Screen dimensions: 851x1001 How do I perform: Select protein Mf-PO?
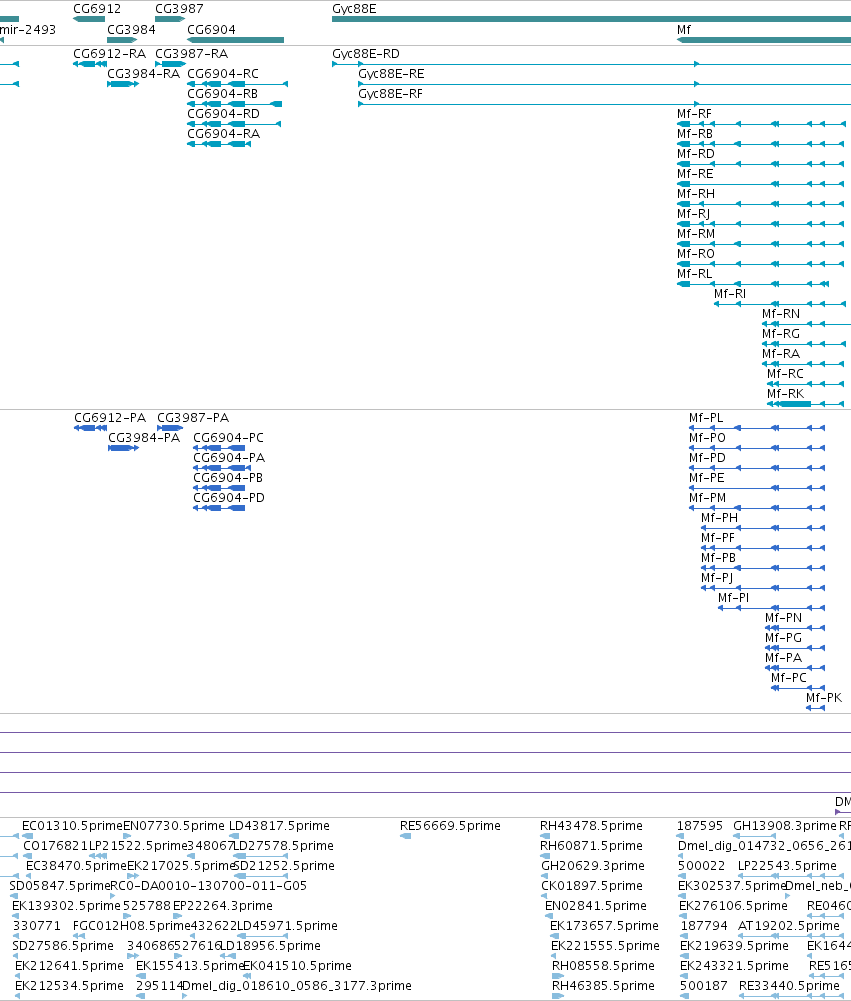pyautogui.click(x=707, y=438)
